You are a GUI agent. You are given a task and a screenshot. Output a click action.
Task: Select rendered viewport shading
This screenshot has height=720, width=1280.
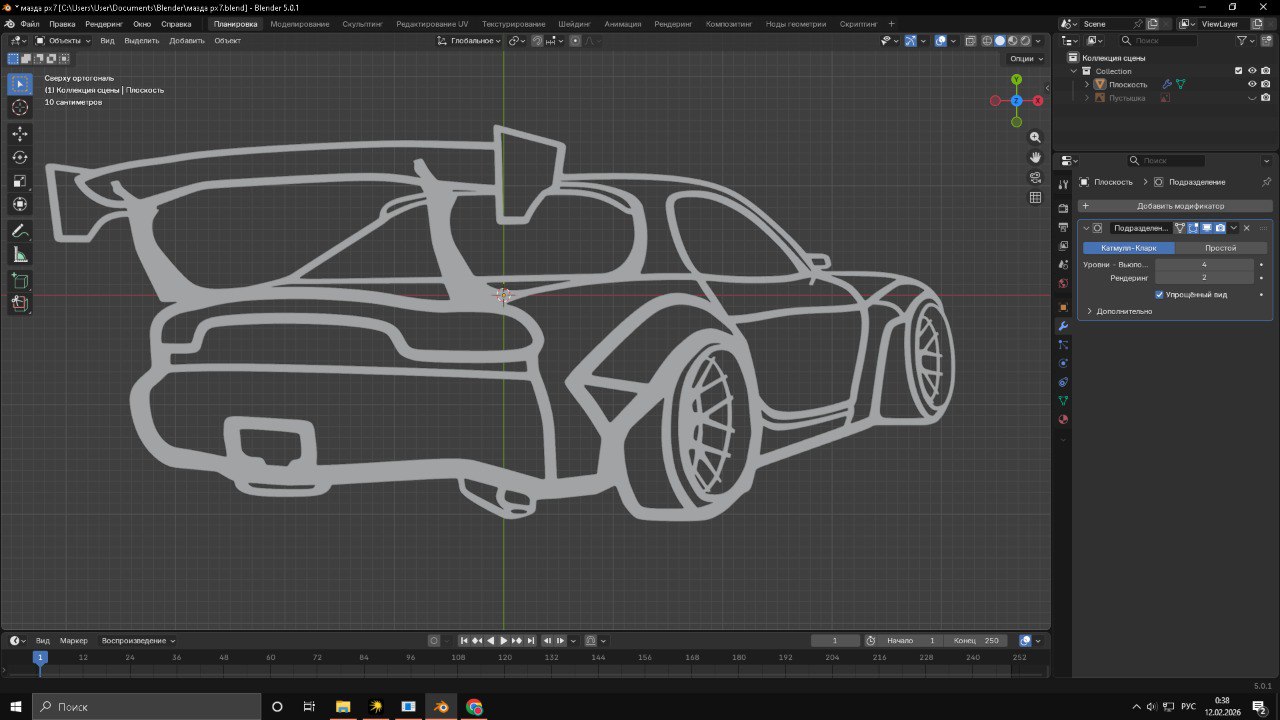point(1024,41)
